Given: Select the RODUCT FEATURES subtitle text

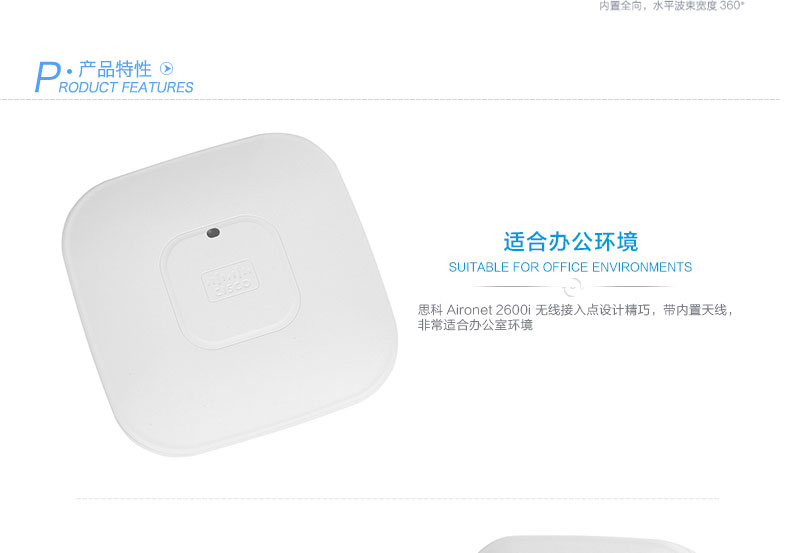Looking at the screenshot, I should point(126,88).
